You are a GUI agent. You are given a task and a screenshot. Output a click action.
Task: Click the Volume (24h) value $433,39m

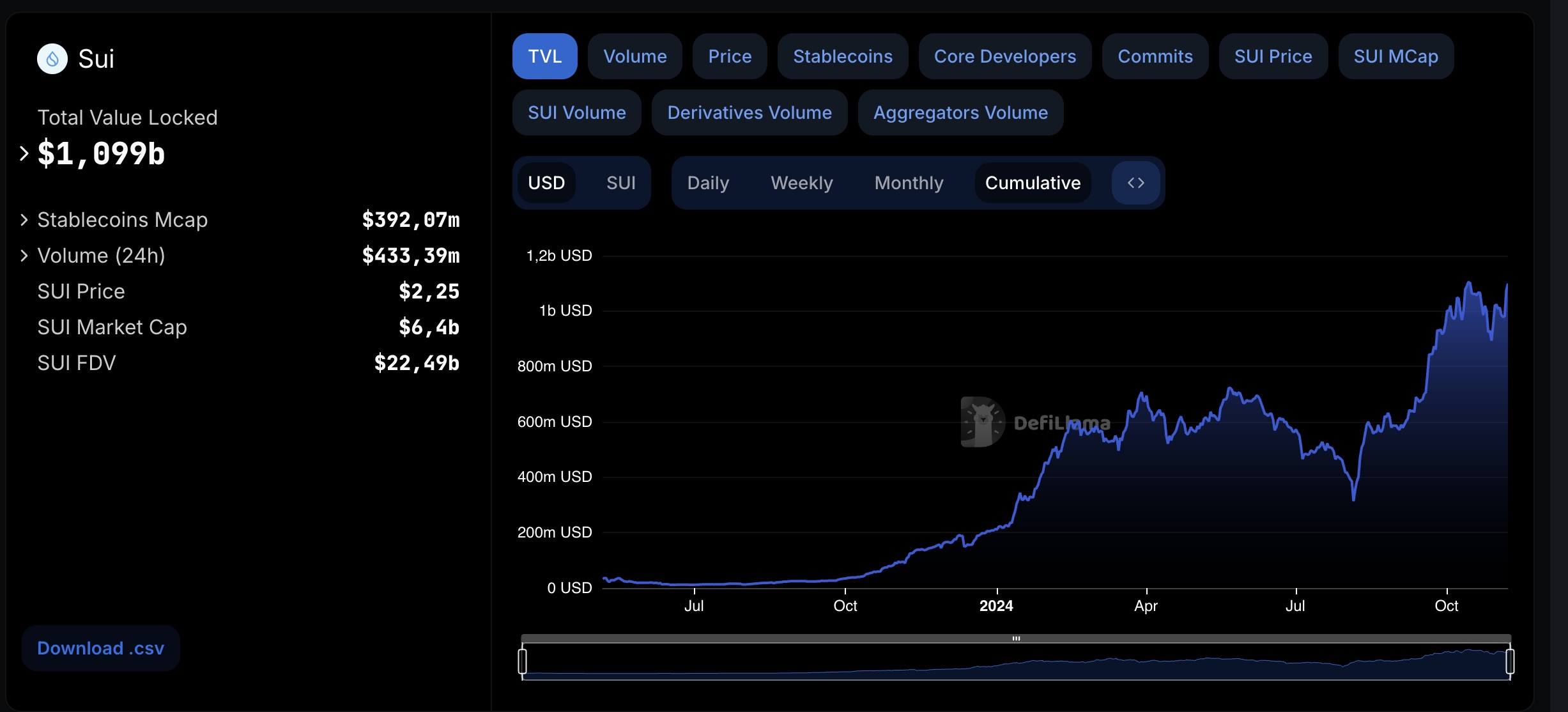(411, 256)
